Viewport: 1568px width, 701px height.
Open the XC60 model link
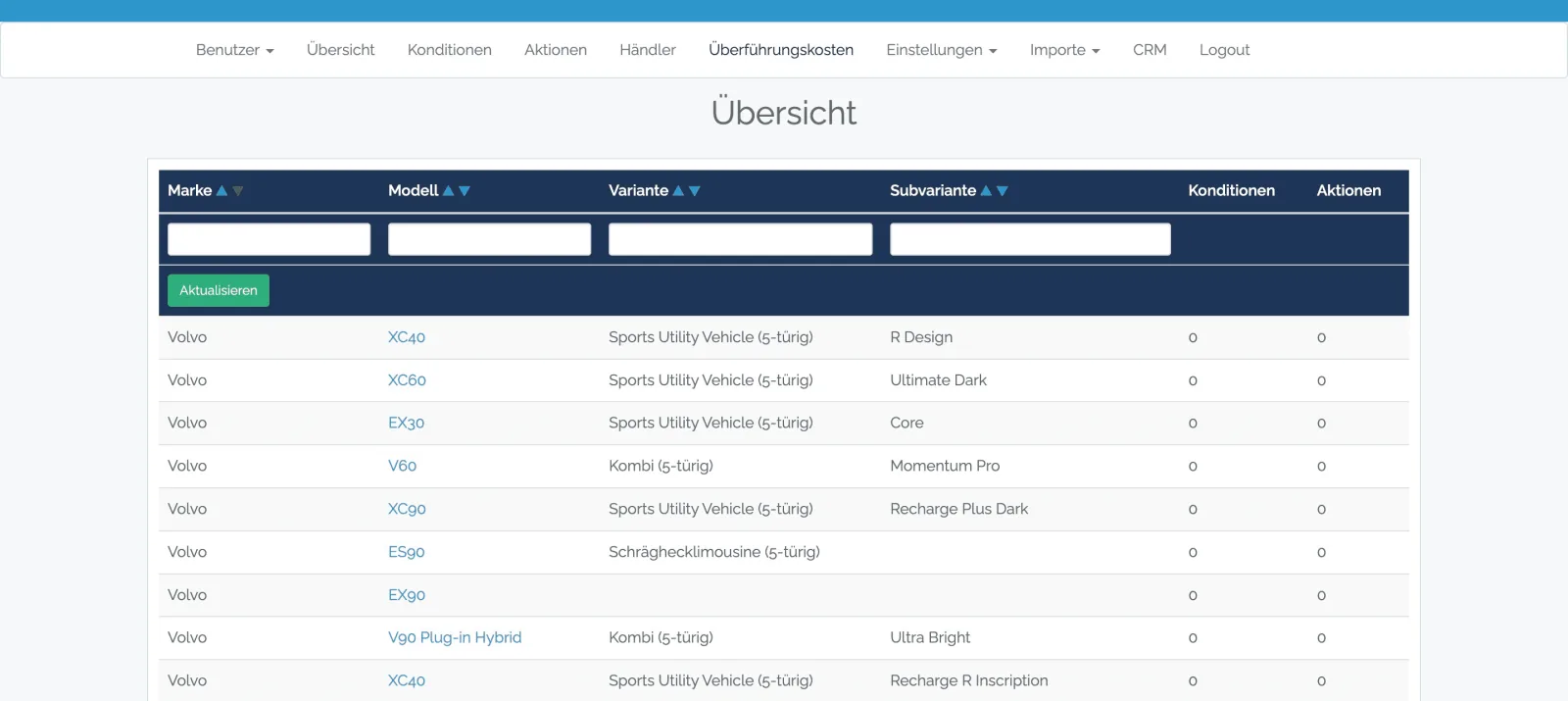407,380
